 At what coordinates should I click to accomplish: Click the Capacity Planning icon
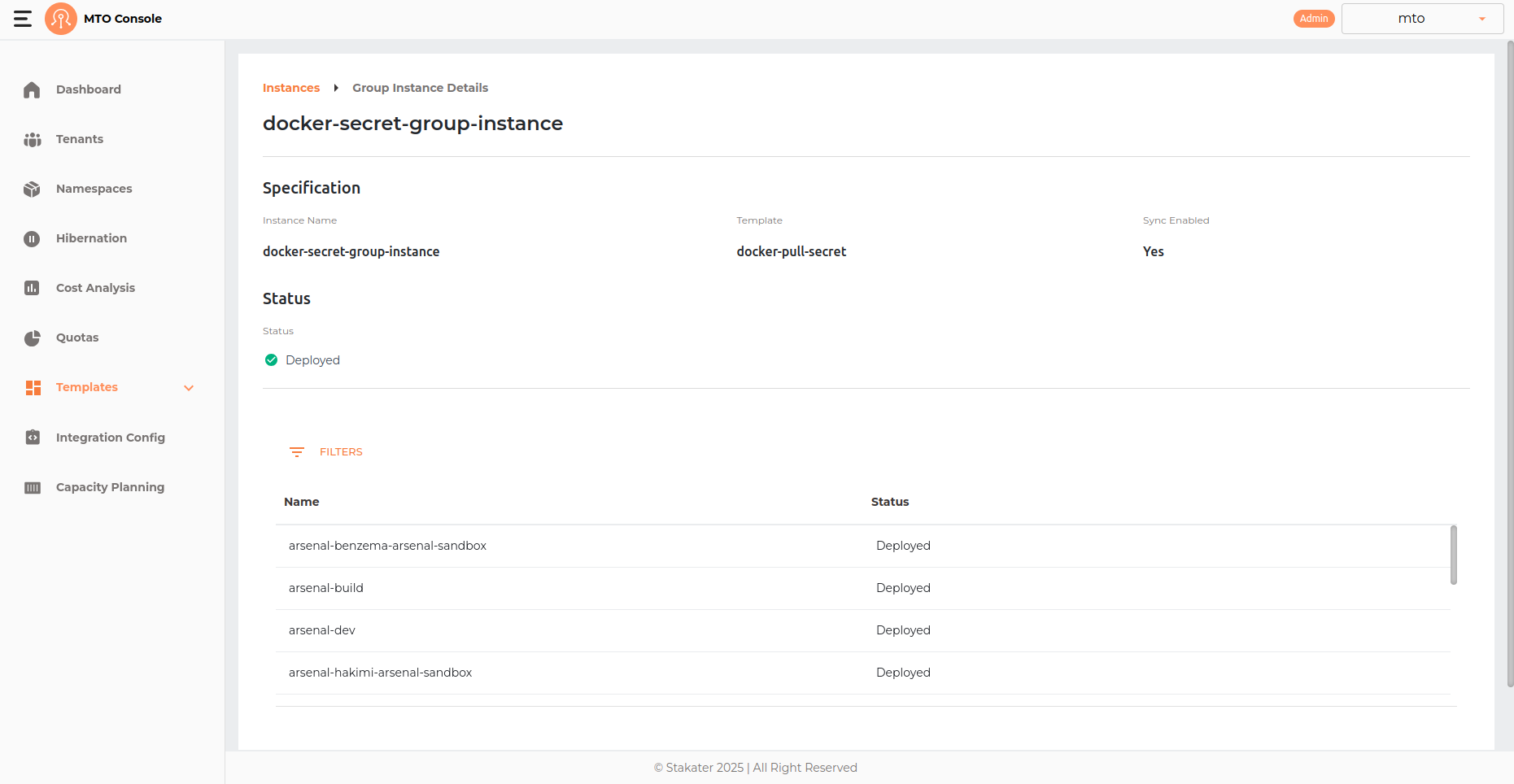32,488
